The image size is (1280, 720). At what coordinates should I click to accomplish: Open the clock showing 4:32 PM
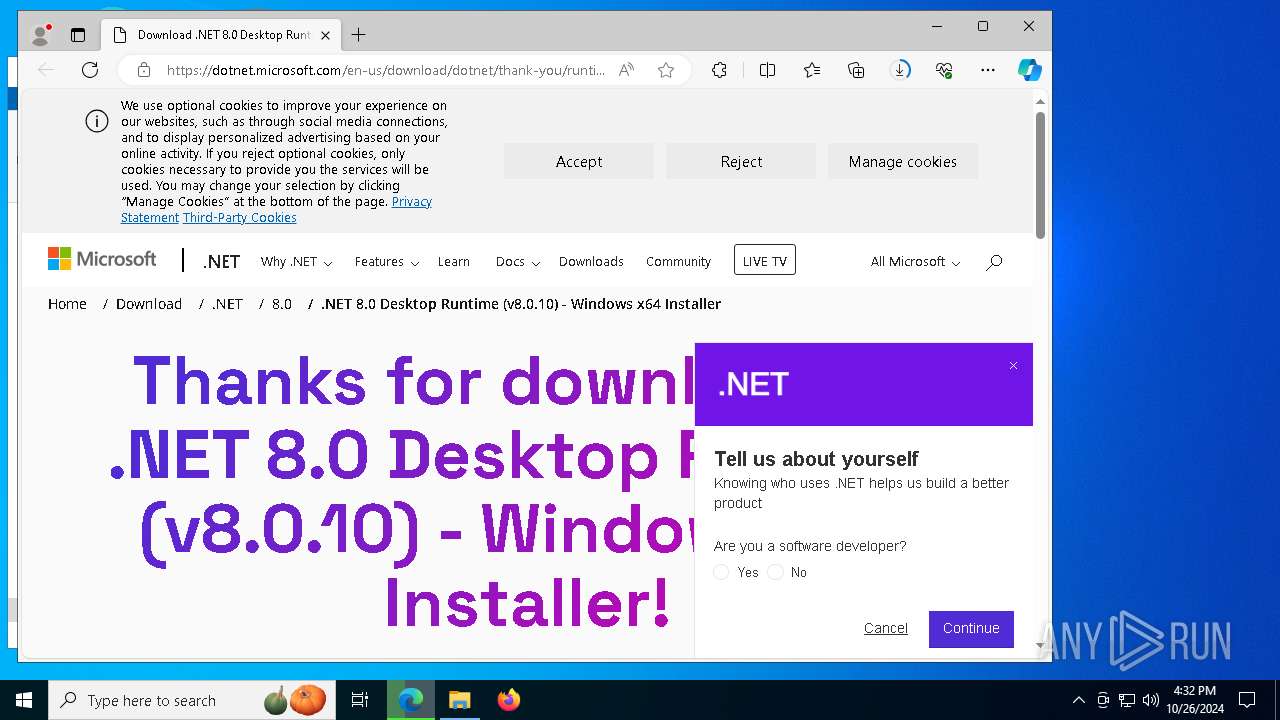[x=1194, y=699]
